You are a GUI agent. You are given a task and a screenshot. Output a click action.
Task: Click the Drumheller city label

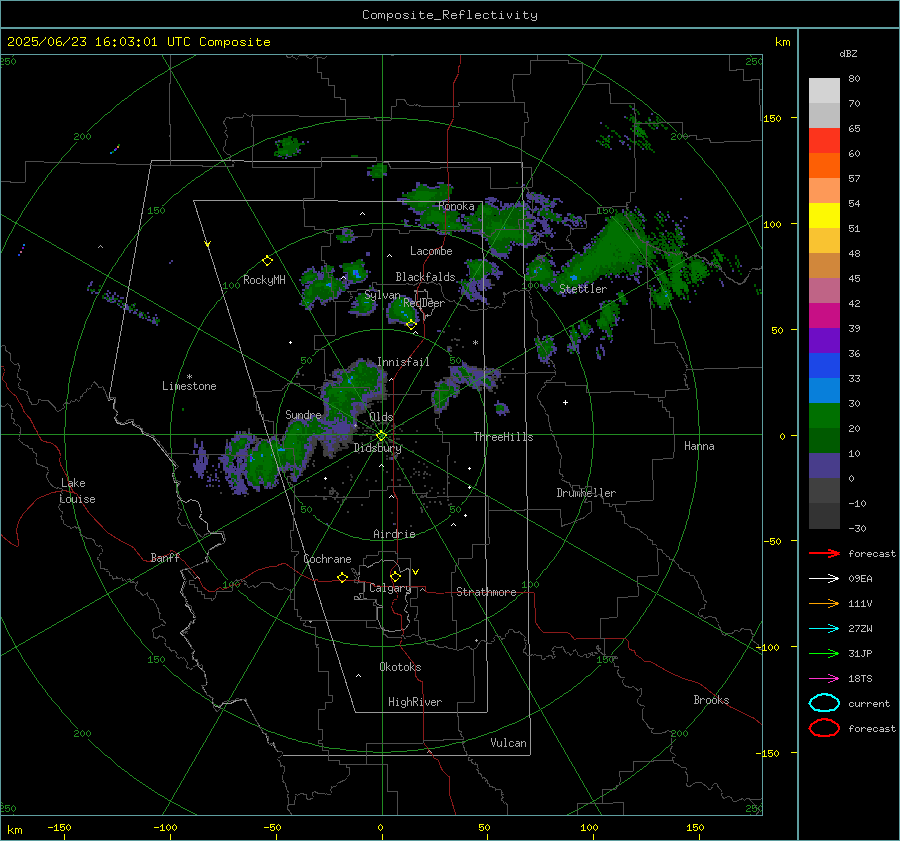tap(586, 493)
